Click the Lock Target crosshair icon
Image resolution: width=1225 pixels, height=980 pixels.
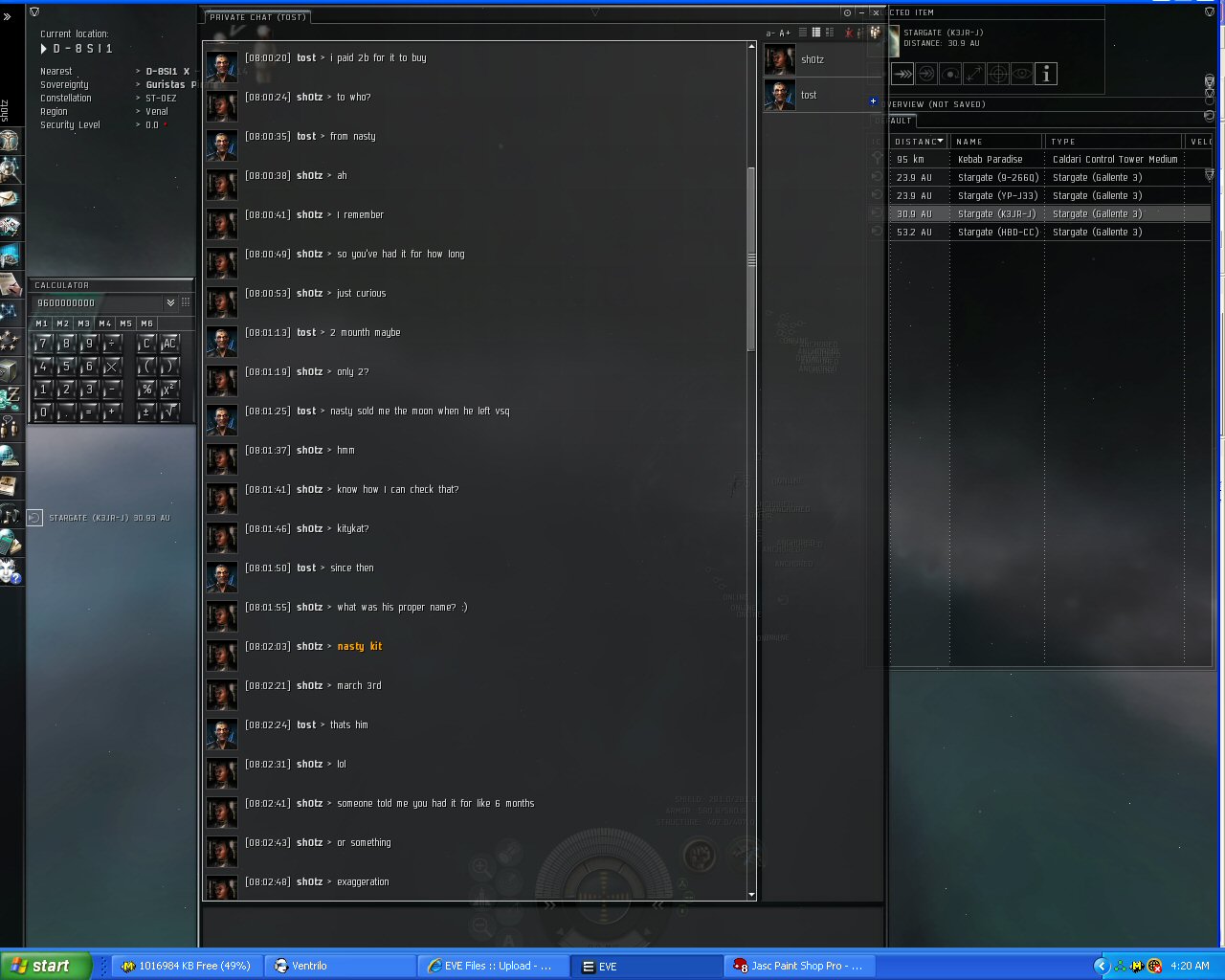998,74
